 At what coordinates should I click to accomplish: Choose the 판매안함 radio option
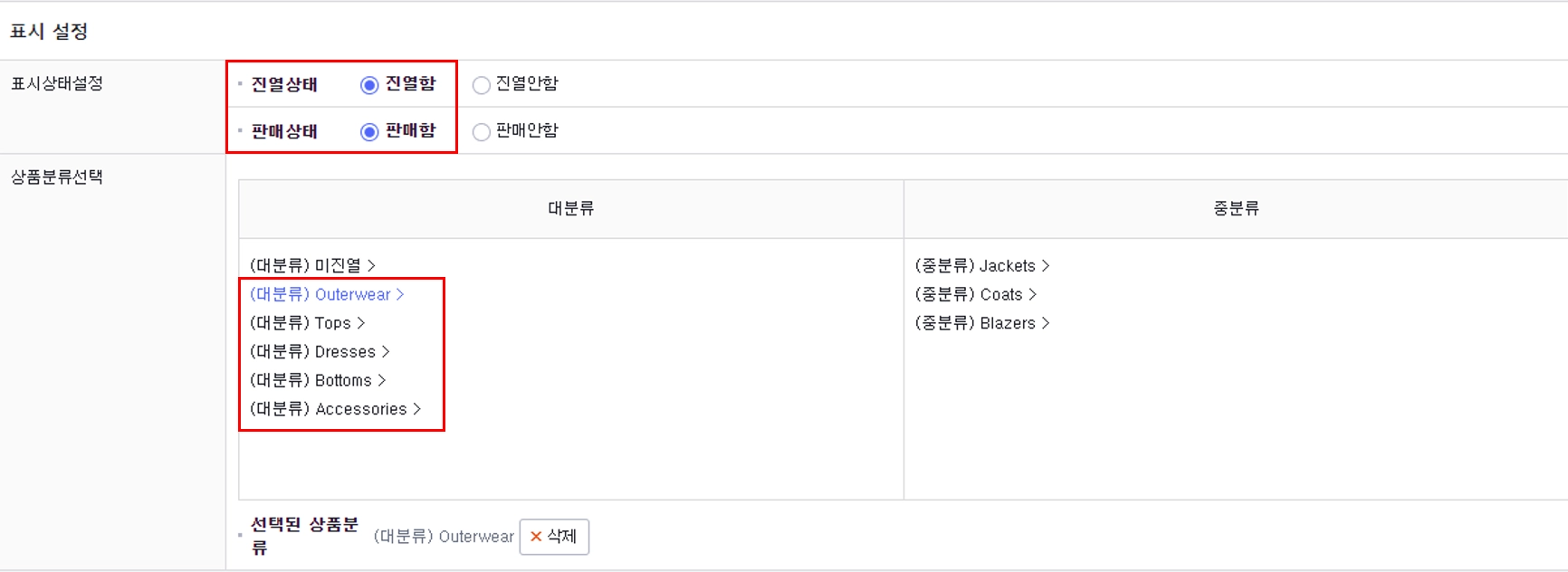(x=482, y=132)
